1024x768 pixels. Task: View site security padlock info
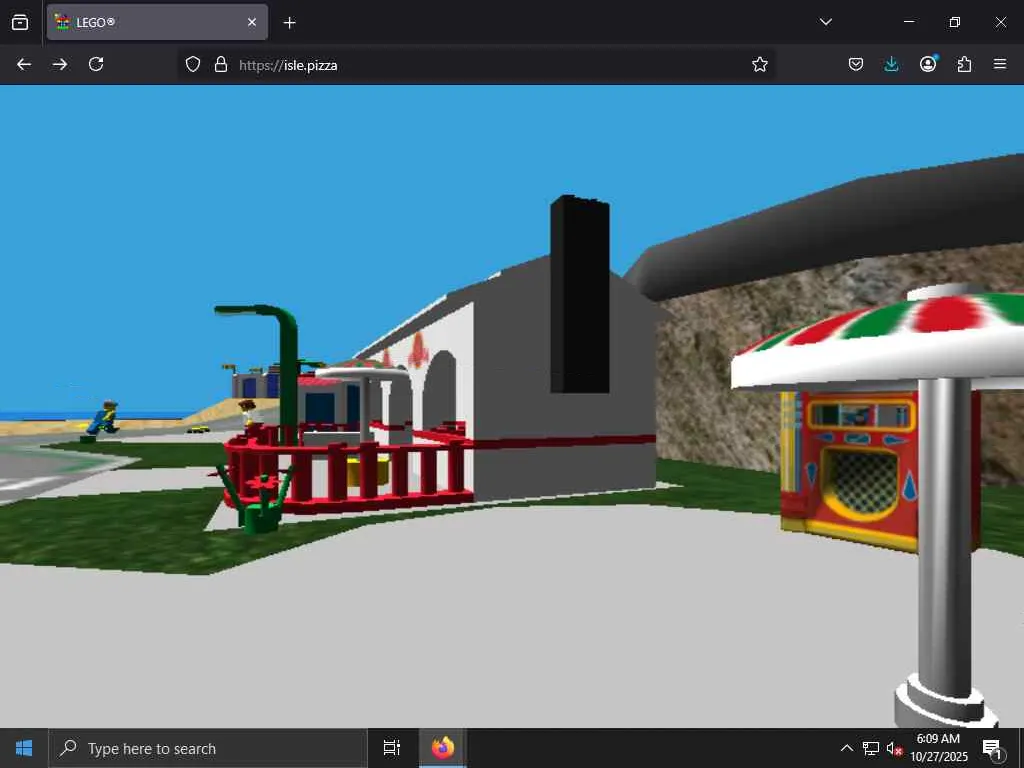pyautogui.click(x=221, y=64)
